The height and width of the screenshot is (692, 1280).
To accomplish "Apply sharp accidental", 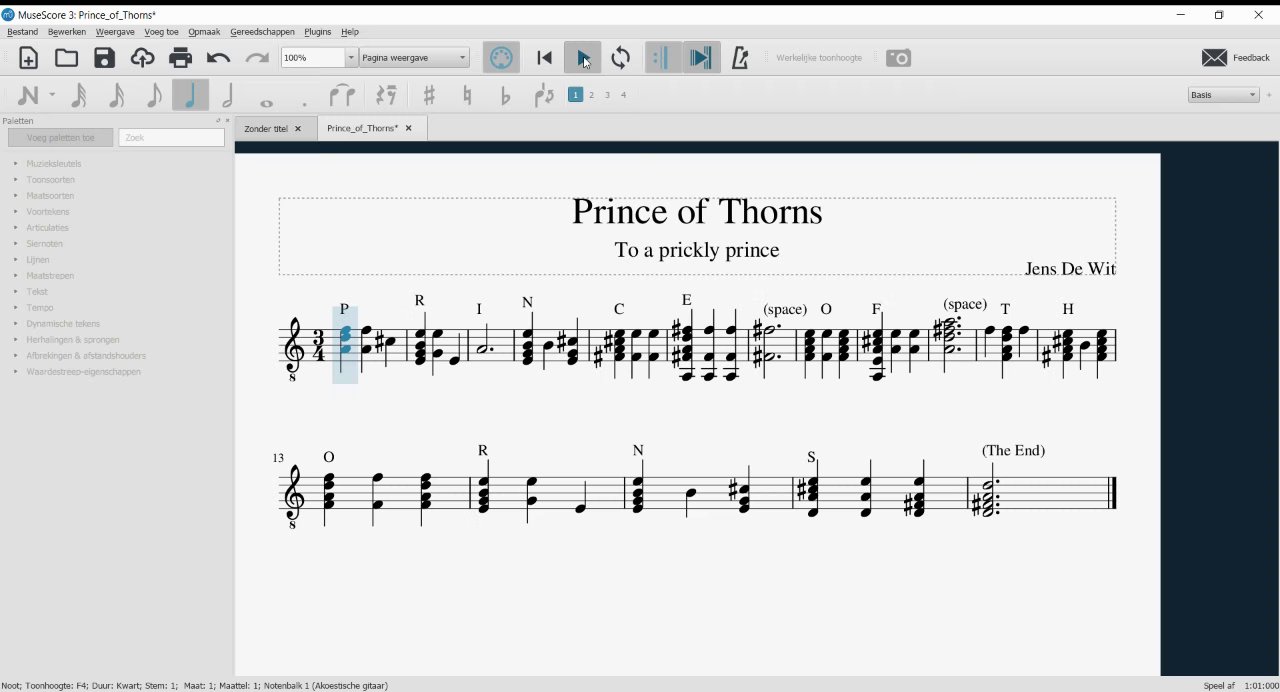I will click(x=429, y=95).
